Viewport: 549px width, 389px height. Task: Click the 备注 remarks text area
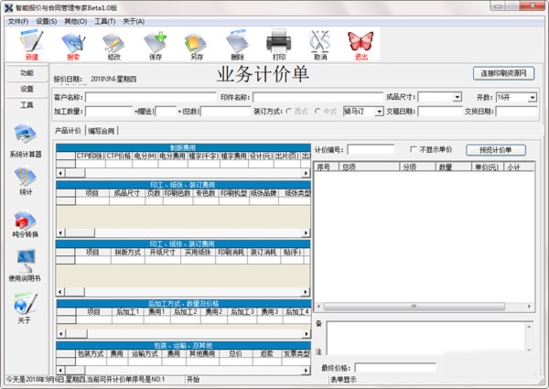430,338
